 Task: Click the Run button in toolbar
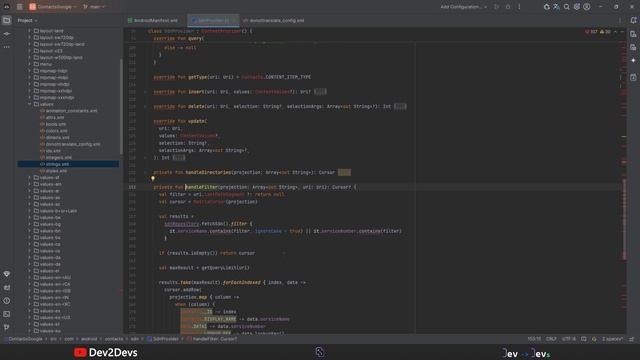497,7
